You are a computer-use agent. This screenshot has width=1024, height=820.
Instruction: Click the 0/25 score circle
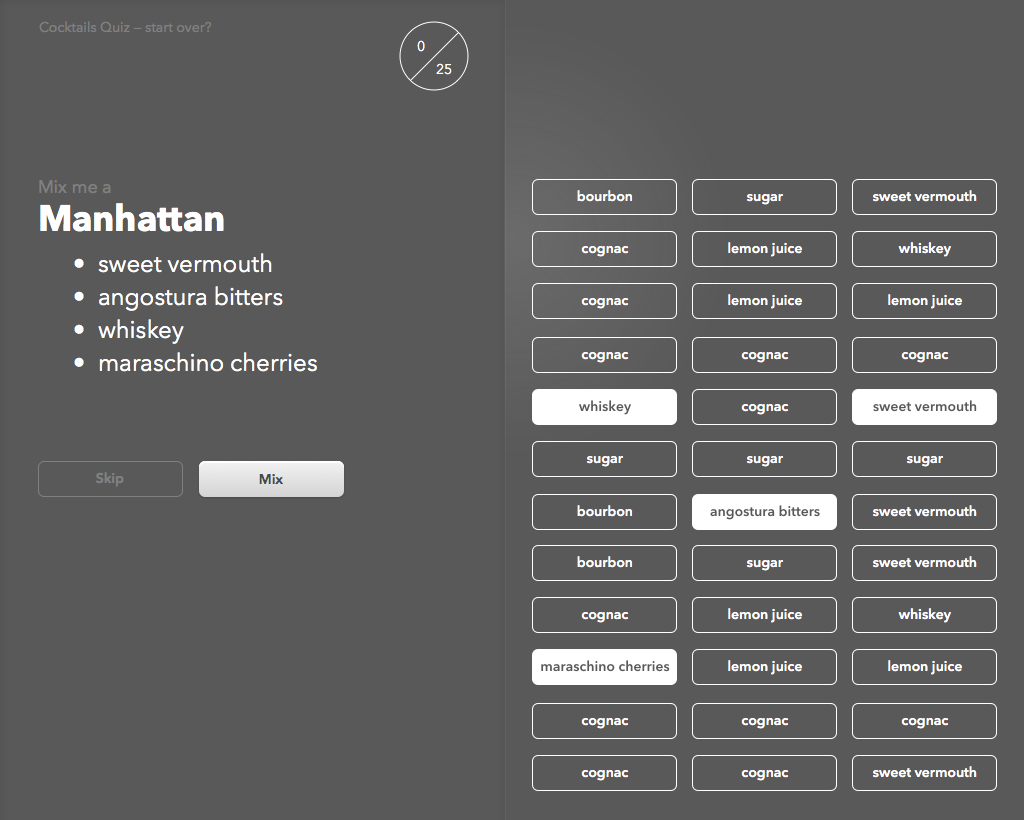tap(433, 57)
